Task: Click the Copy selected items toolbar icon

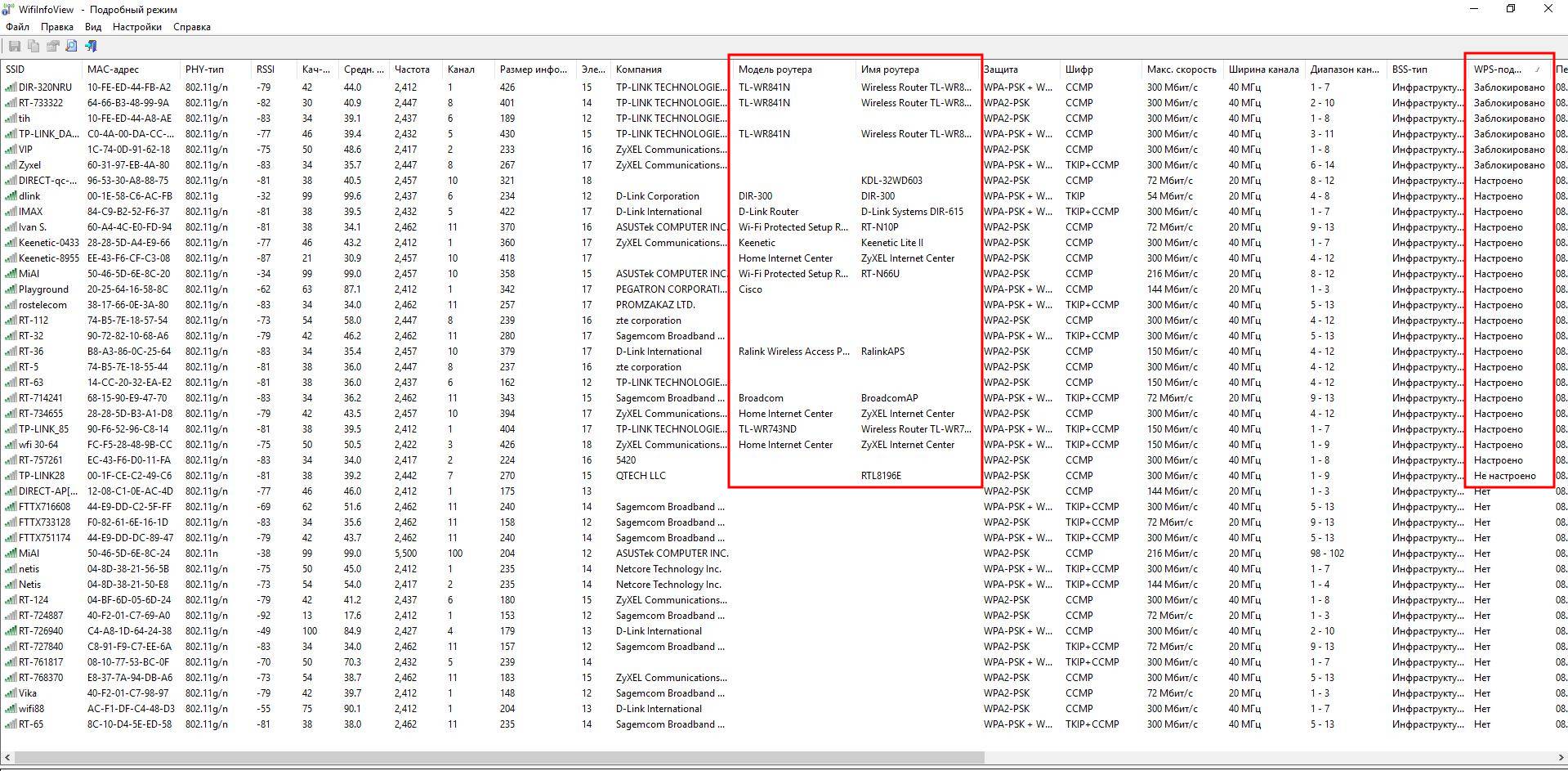Action: pos(34,47)
